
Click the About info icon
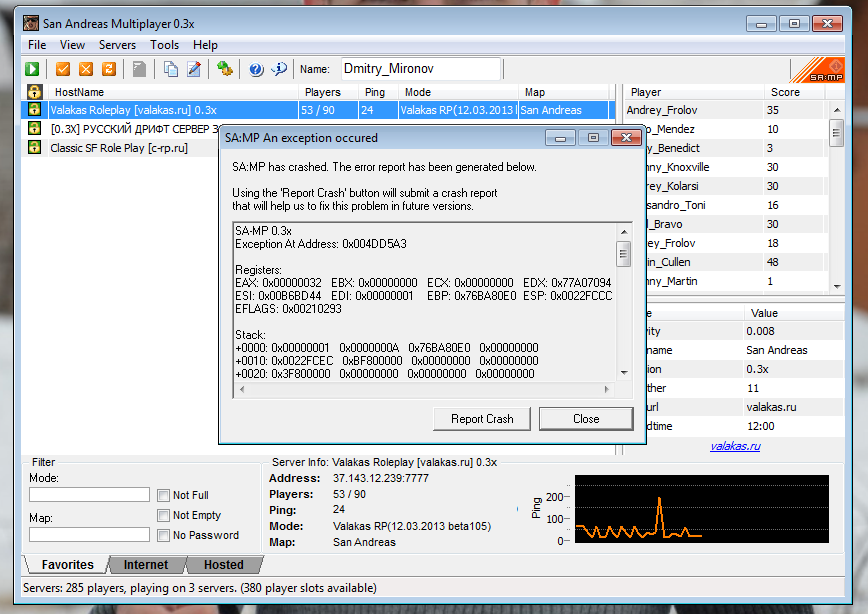pyautogui.click(x=279, y=69)
